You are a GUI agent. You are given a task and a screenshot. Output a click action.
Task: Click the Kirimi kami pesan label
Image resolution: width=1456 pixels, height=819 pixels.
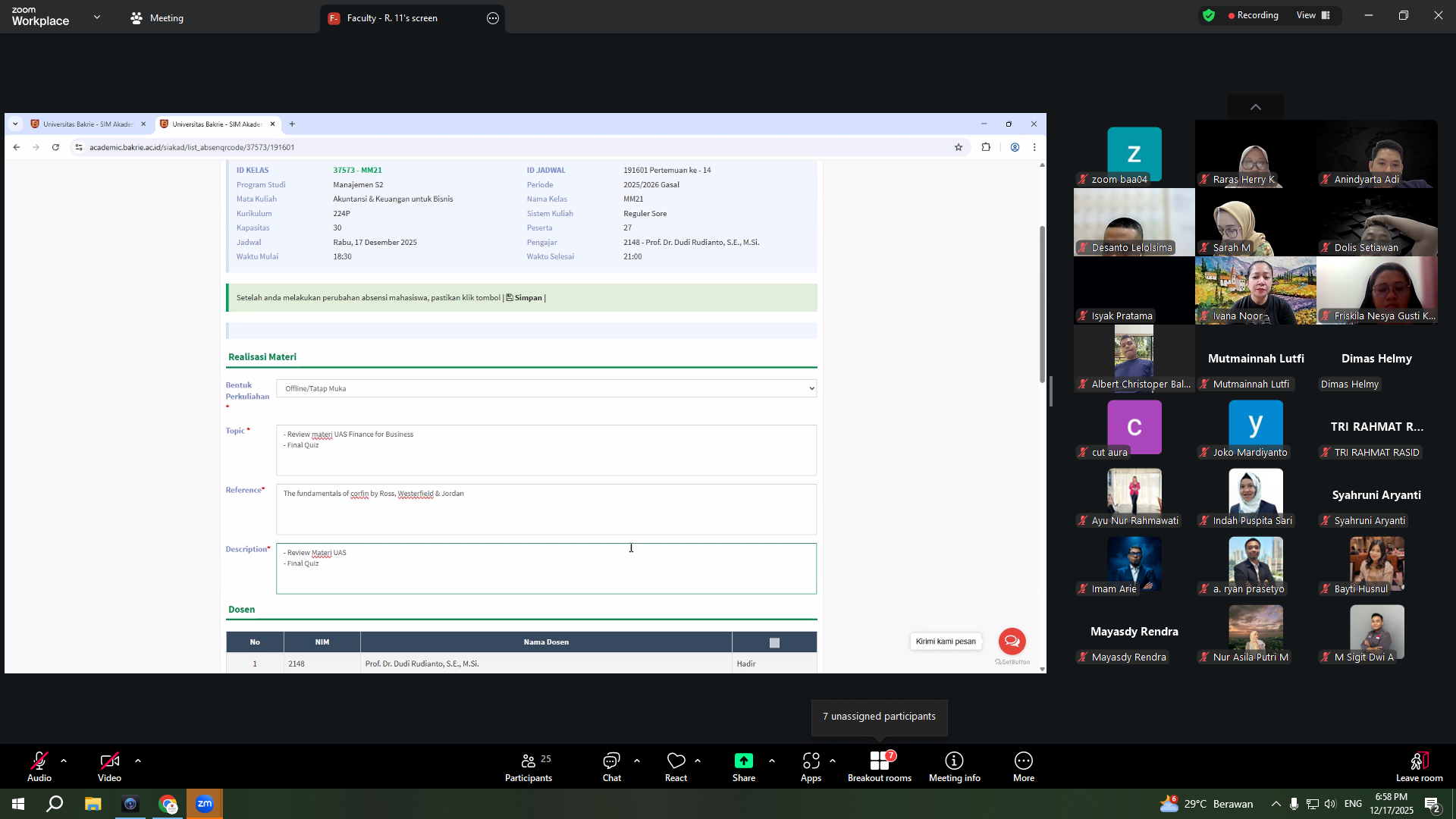pos(946,642)
